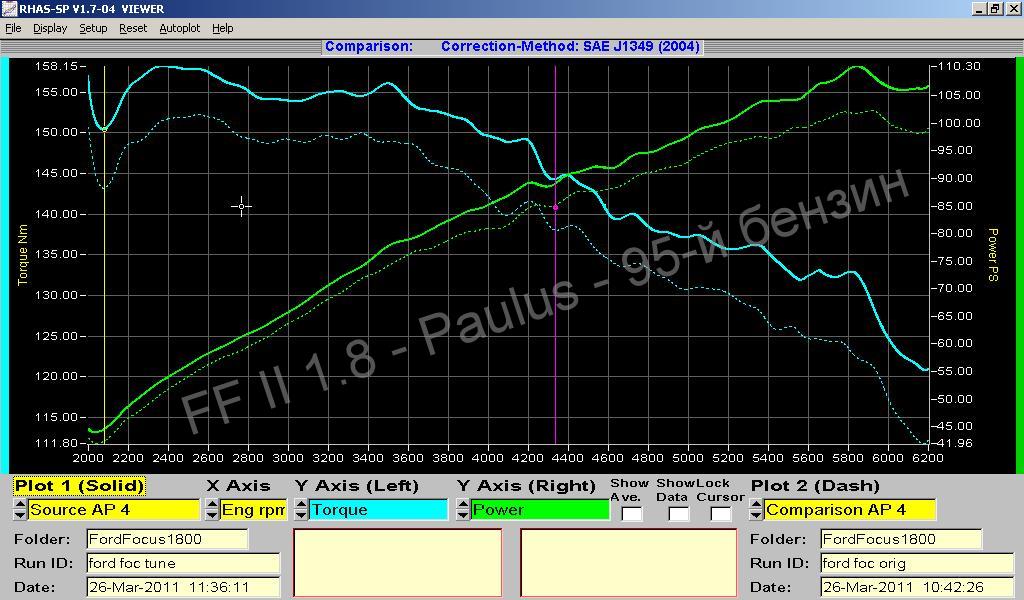
Task: Click the Plot 2 source stepper arrows
Action: [x=756, y=510]
